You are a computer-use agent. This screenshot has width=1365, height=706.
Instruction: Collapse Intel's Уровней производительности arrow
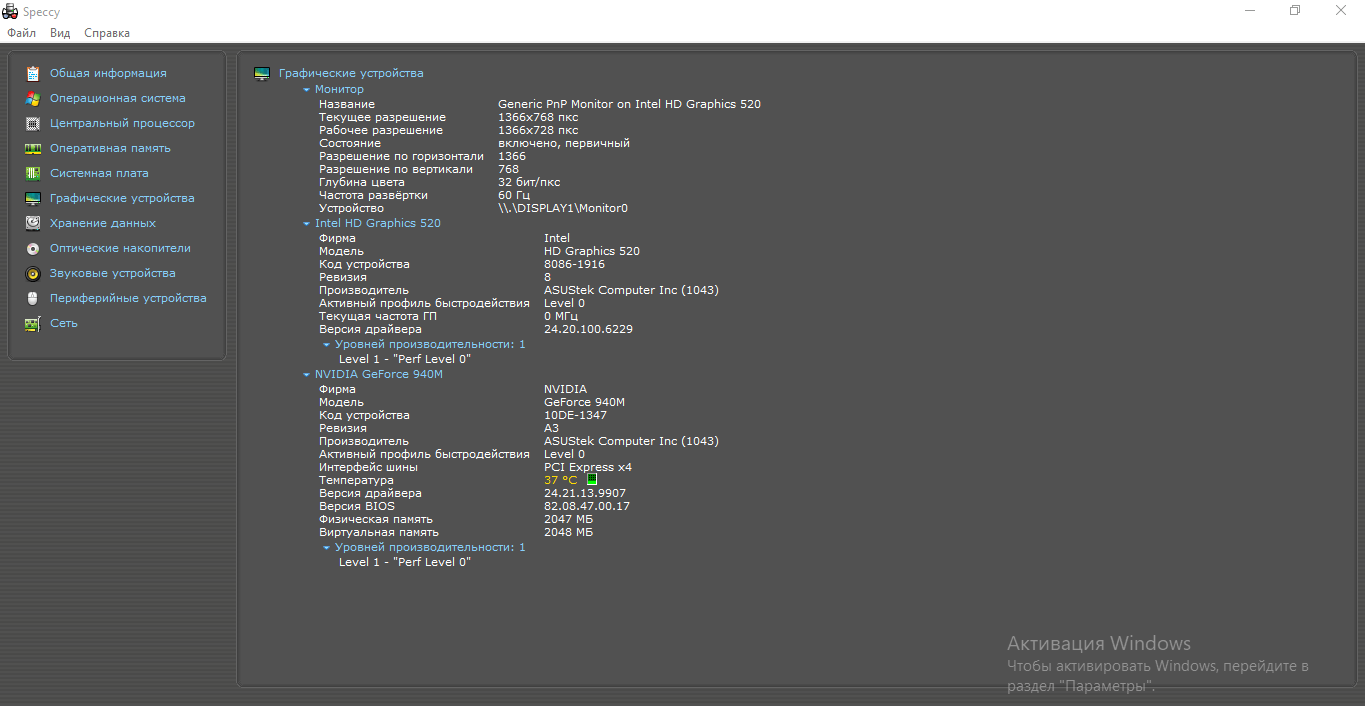click(327, 345)
